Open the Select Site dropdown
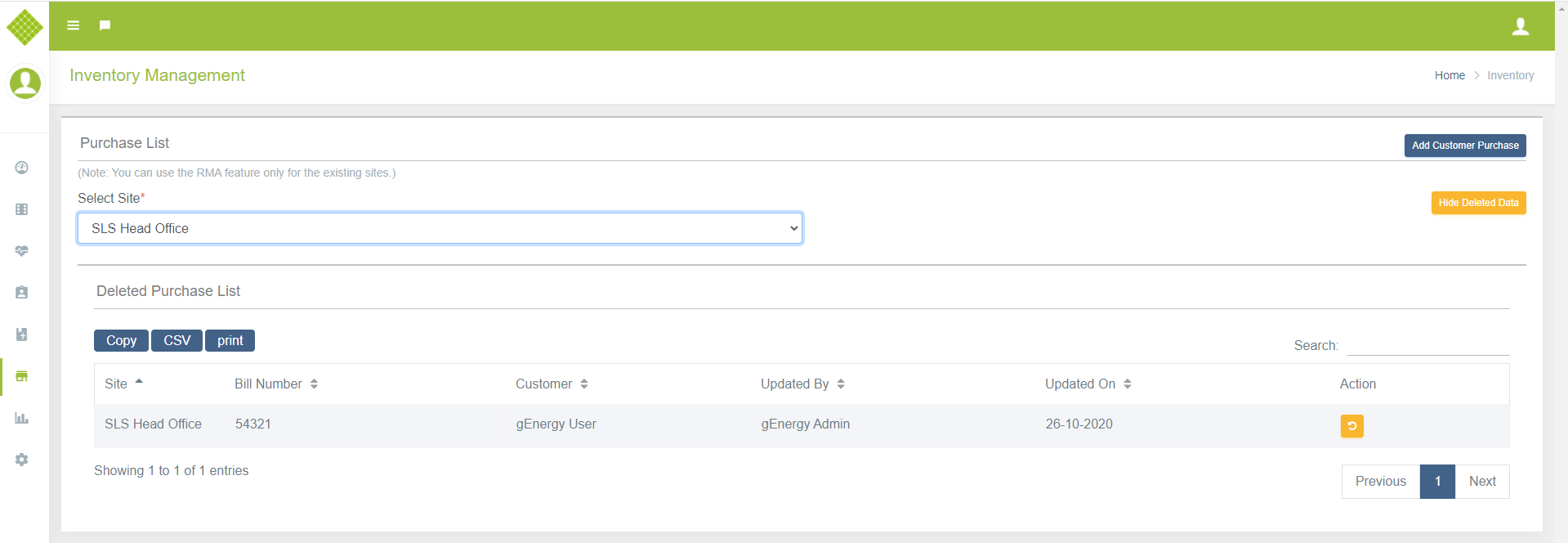This screenshot has height=543, width=1568. [x=440, y=228]
